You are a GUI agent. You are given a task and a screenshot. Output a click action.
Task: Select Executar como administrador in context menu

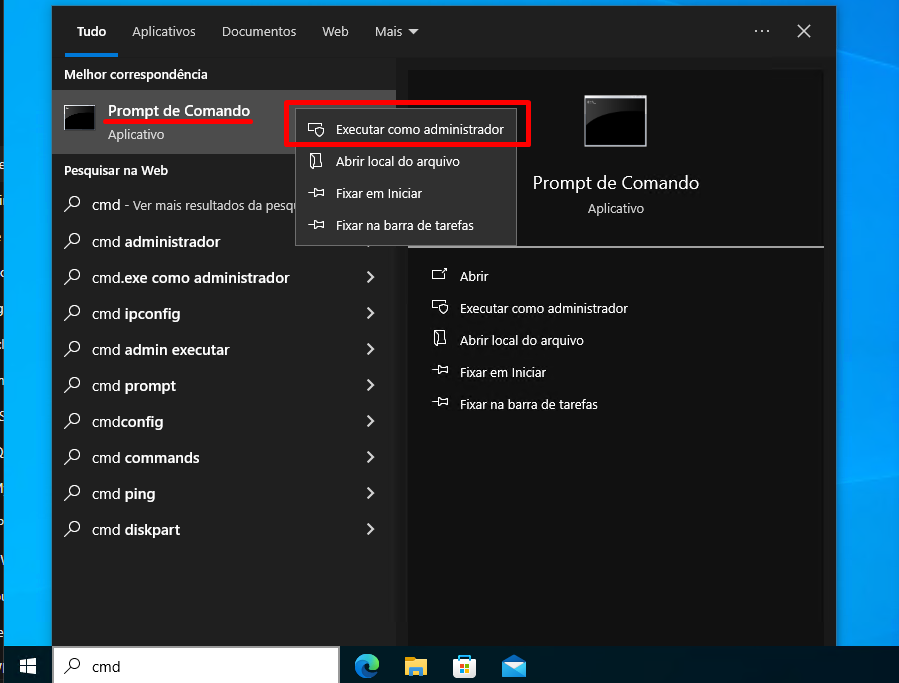coord(419,130)
